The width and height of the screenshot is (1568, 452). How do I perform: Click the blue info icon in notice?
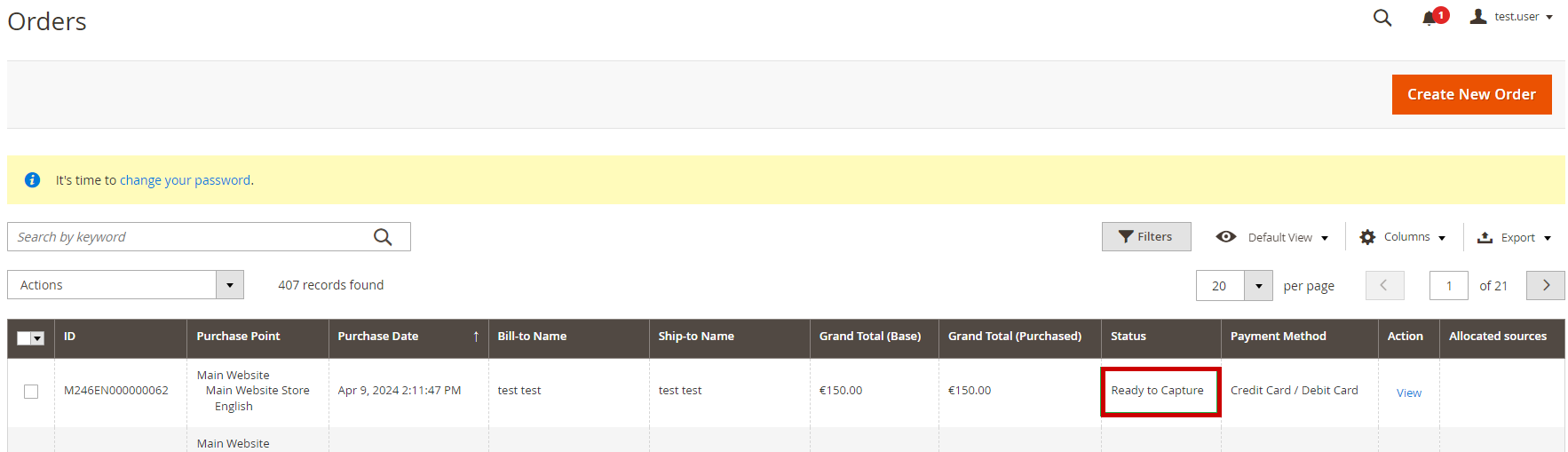tap(33, 180)
